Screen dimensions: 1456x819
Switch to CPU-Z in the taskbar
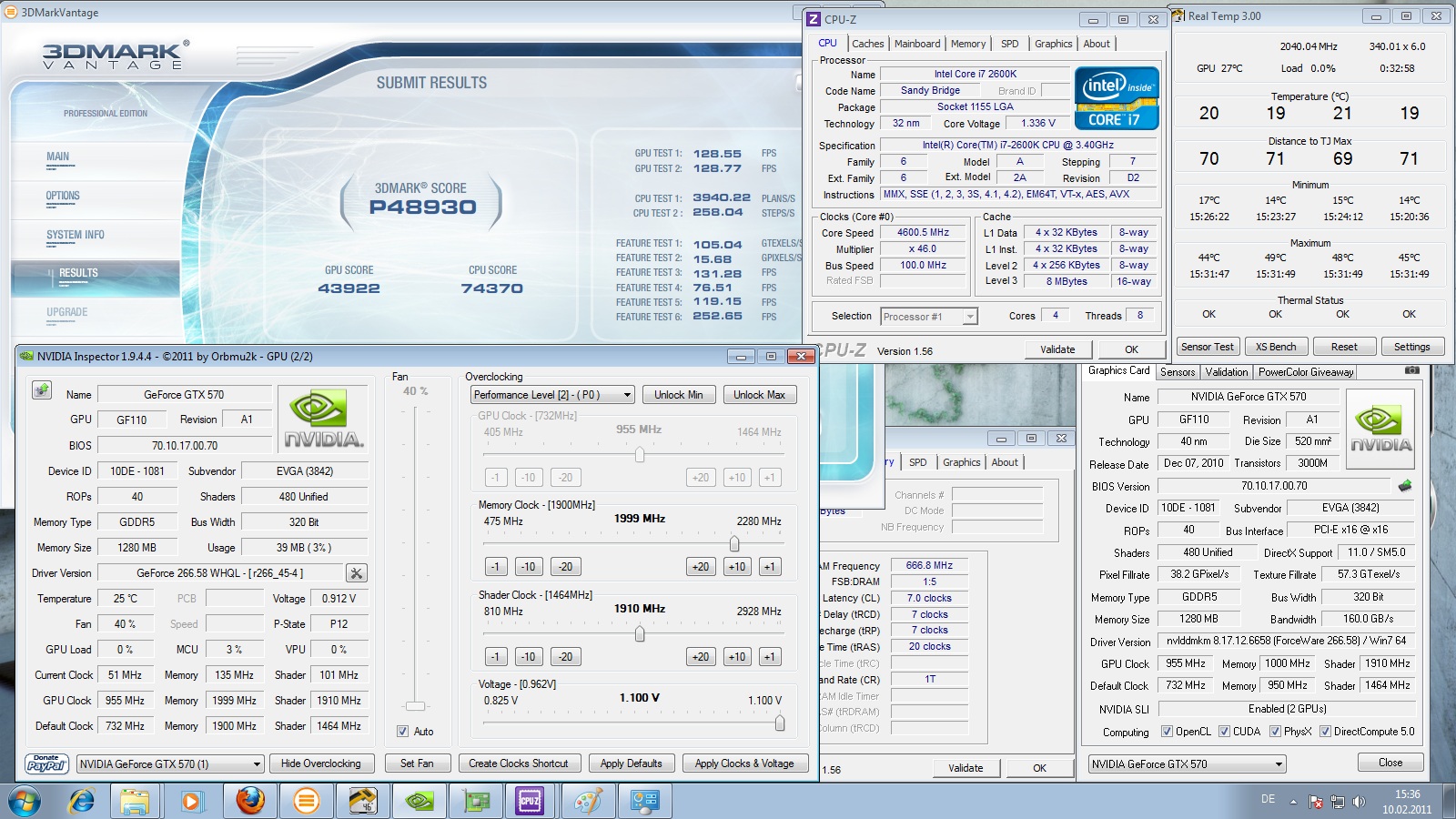[530, 801]
